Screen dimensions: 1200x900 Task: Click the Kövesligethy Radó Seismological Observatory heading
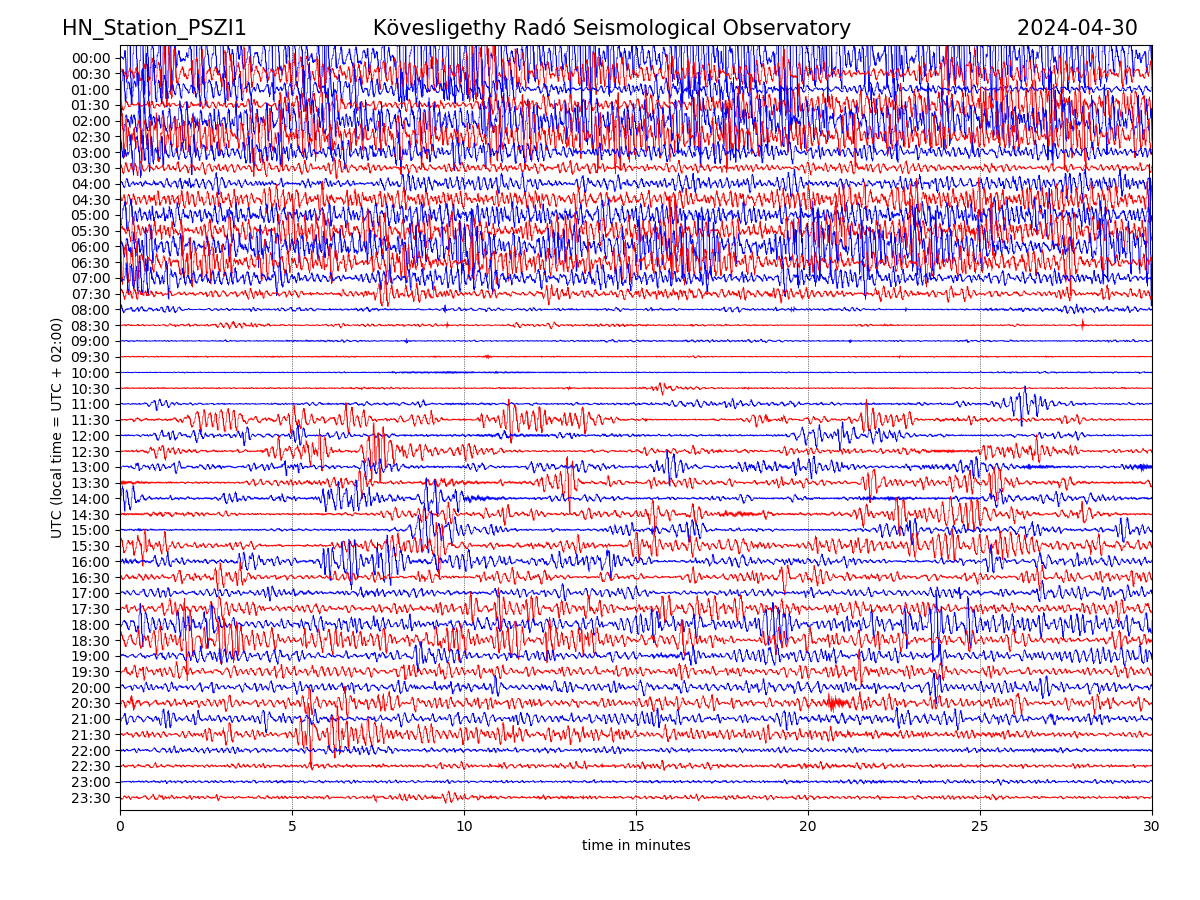click(611, 29)
